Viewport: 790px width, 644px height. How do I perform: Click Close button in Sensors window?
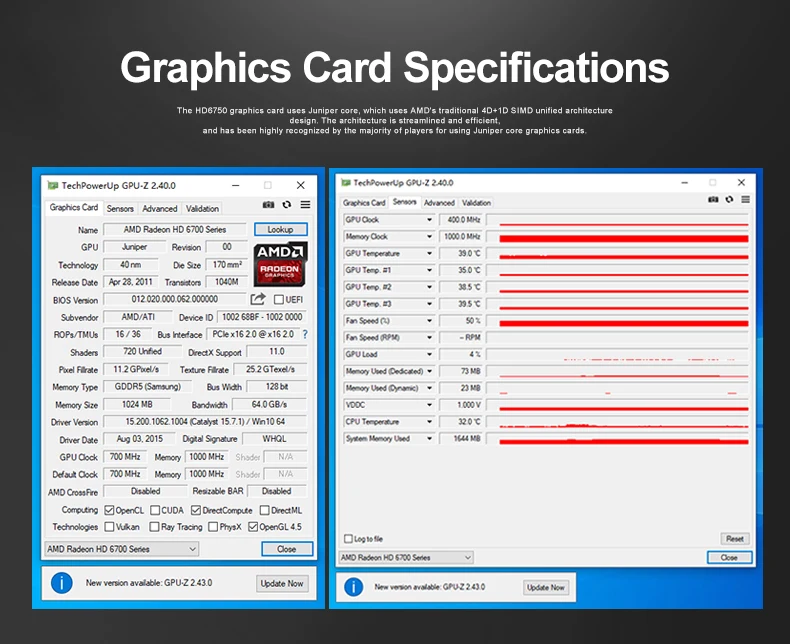click(729, 557)
